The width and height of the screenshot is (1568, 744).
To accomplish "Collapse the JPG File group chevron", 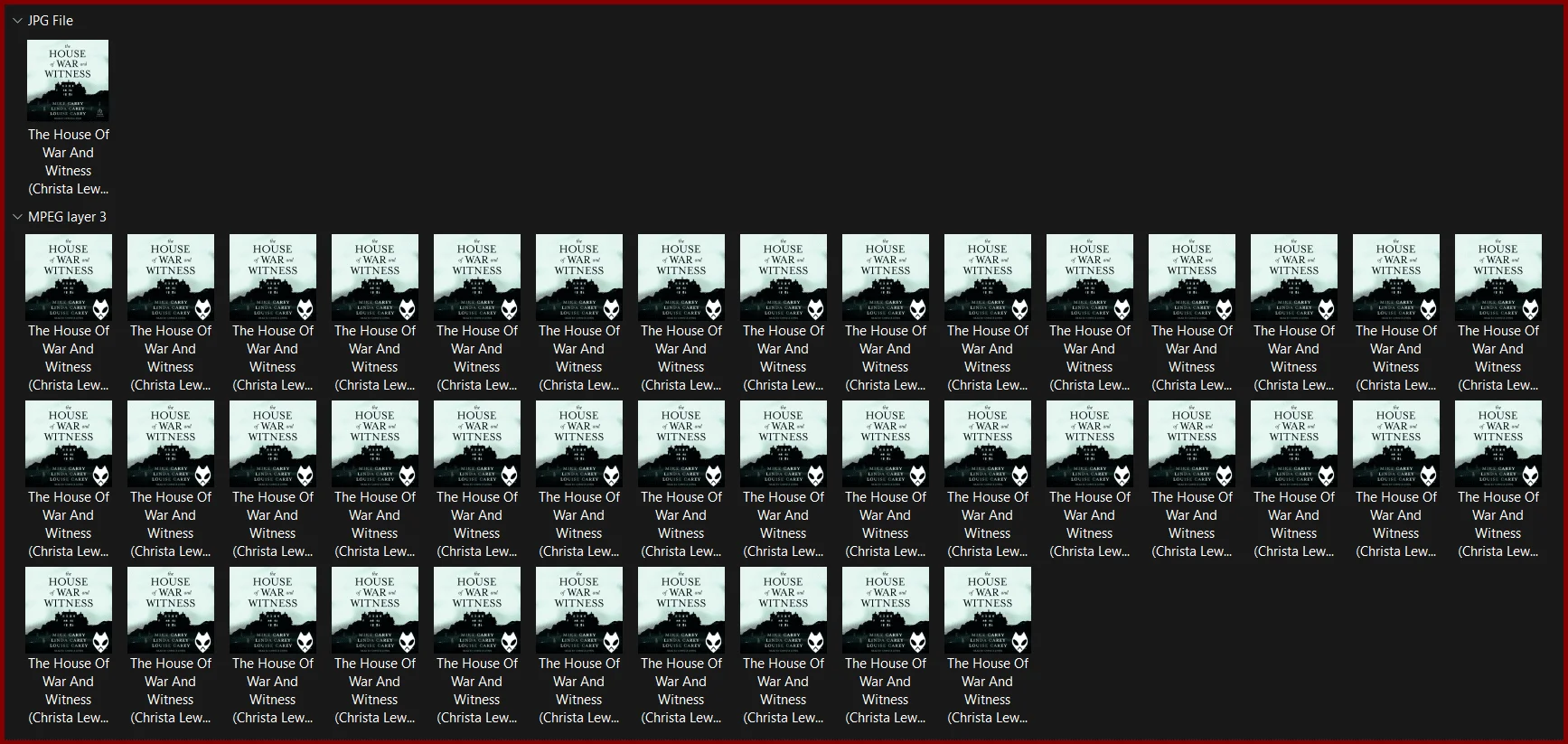I will tap(17, 21).
